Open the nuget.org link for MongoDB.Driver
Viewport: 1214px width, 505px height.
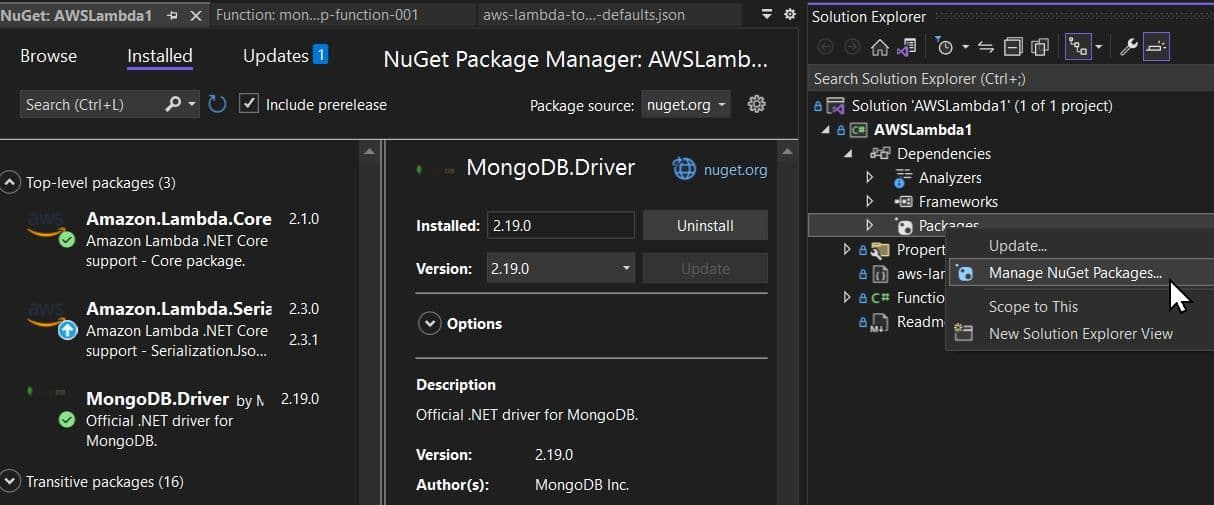click(x=735, y=169)
